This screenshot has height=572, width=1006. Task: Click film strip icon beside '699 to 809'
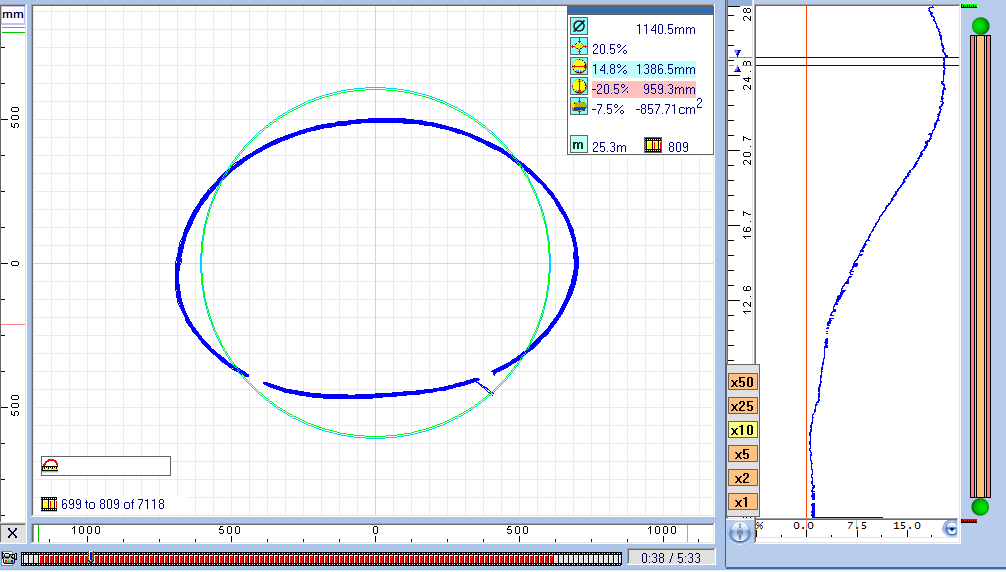click(49, 504)
